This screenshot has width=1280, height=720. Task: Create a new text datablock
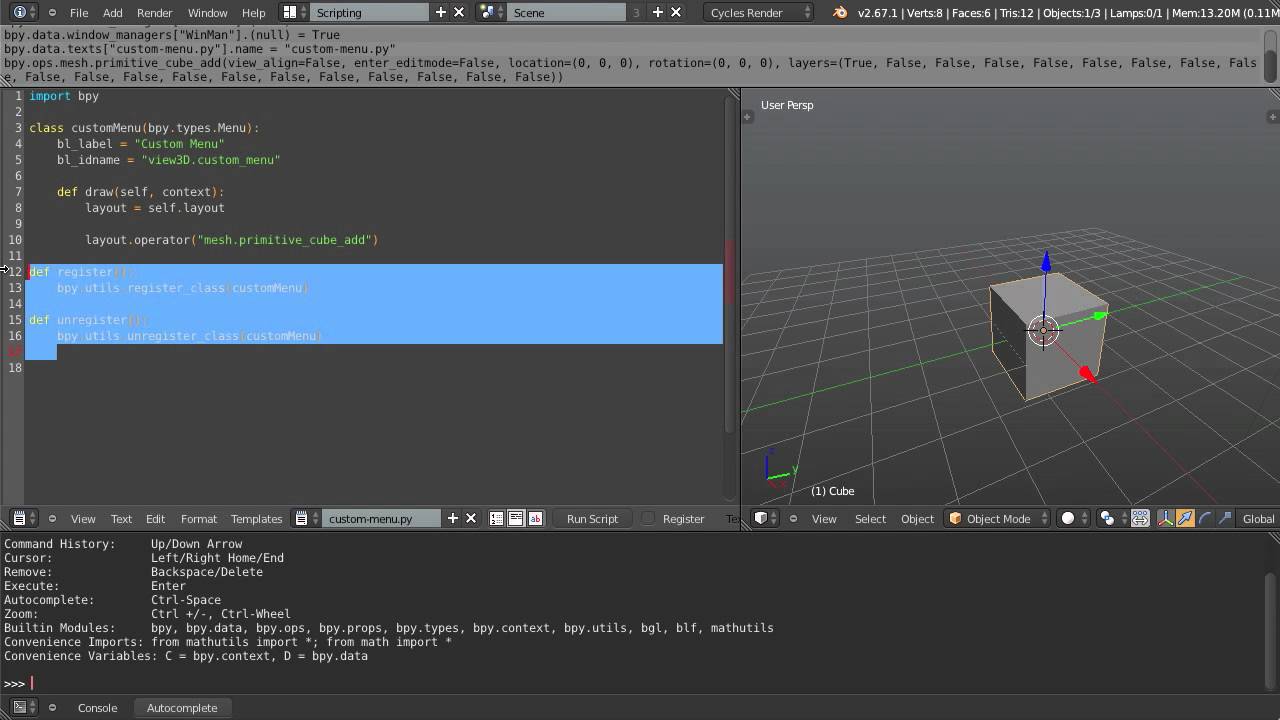[x=453, y=518]
